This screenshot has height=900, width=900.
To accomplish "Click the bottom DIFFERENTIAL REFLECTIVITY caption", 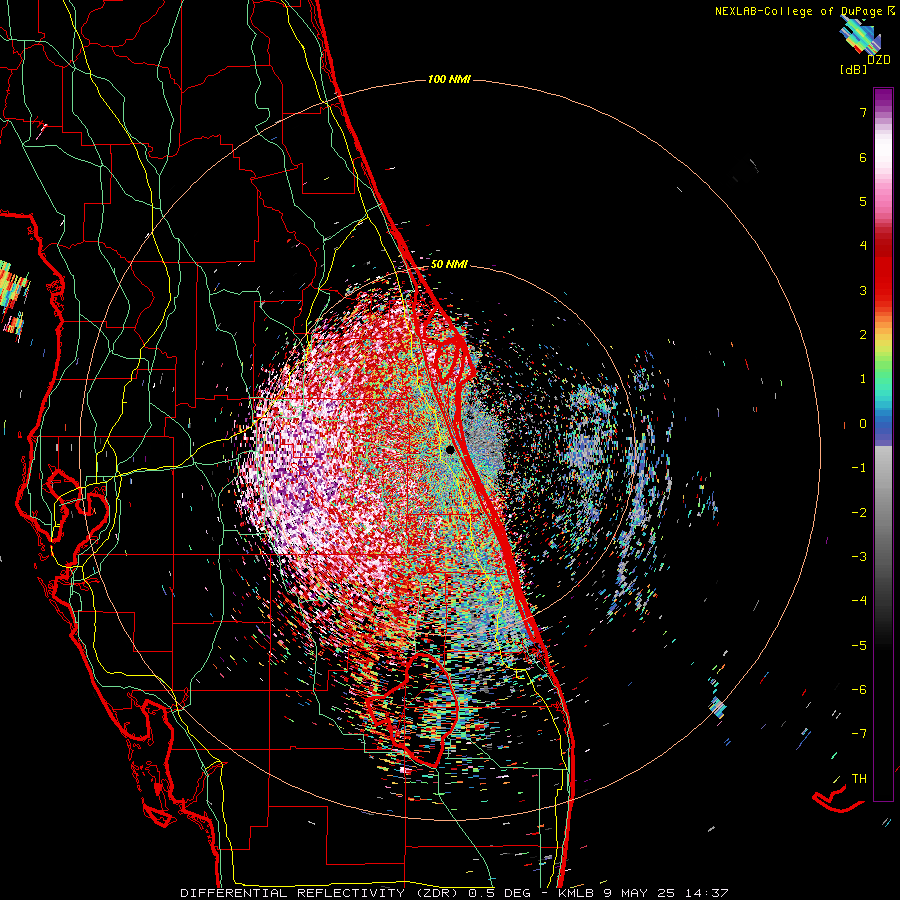I will pyautogui.click(x=454, y=893).
